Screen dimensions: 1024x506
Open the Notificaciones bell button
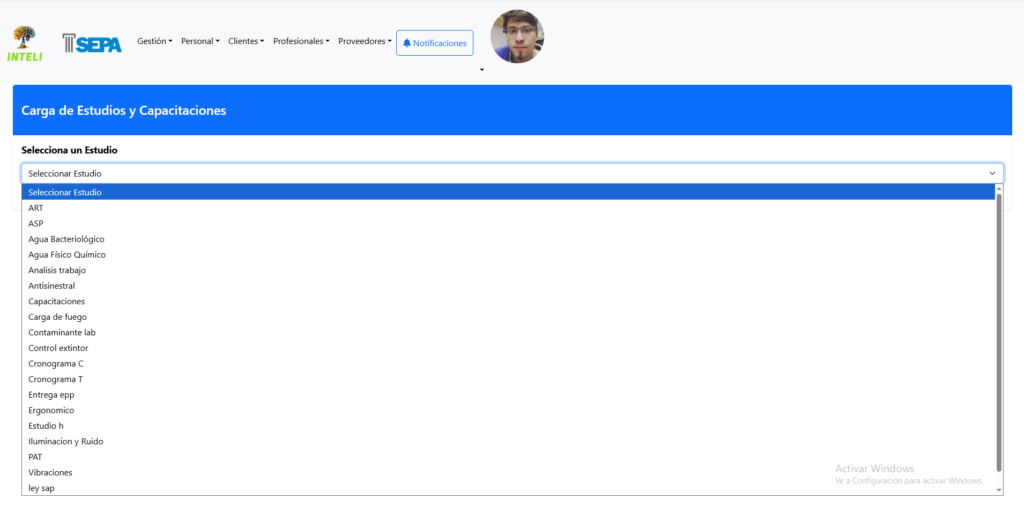(x=434, y=43)
